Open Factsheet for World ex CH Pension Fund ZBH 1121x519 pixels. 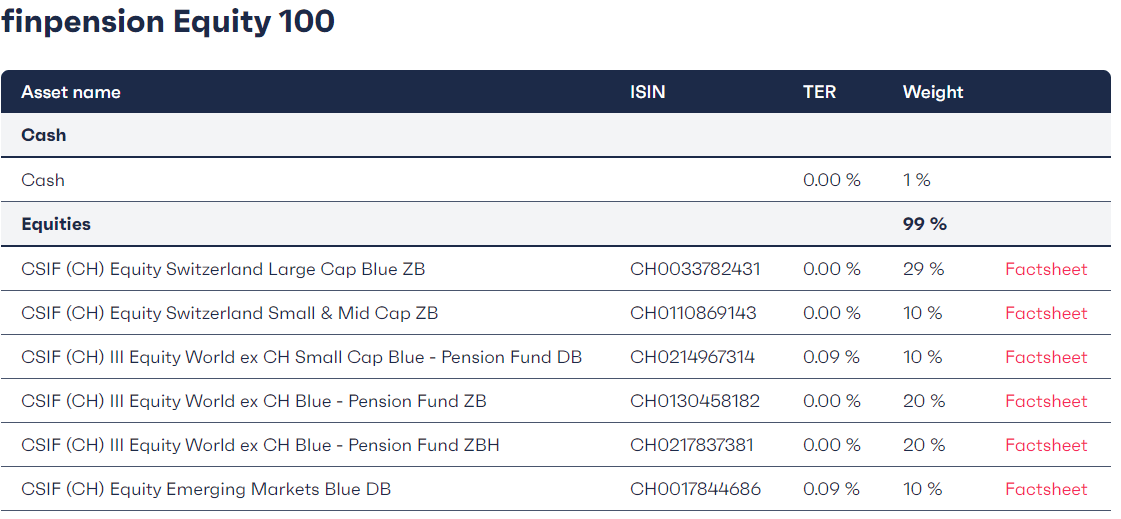click(x=1046, y=445)
